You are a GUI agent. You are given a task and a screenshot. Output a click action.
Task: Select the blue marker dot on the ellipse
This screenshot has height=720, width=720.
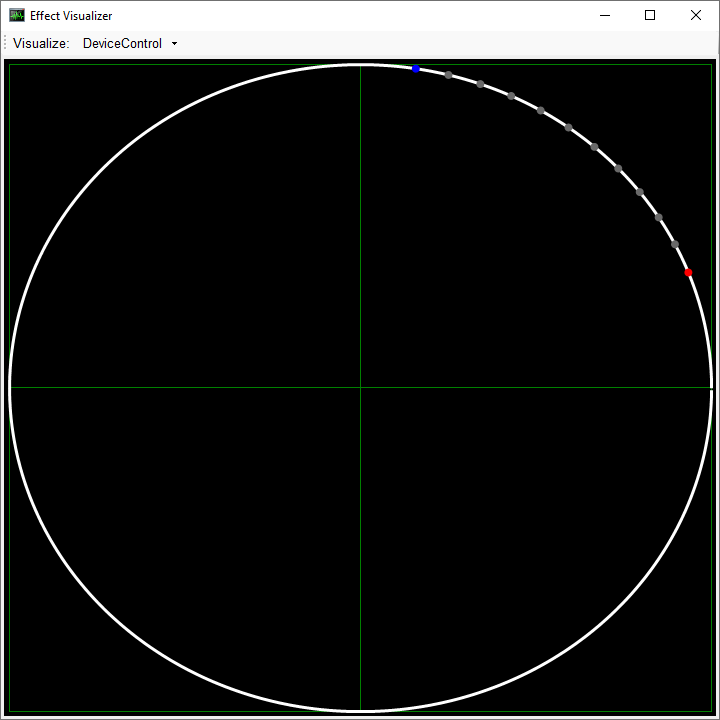point(416,69)
